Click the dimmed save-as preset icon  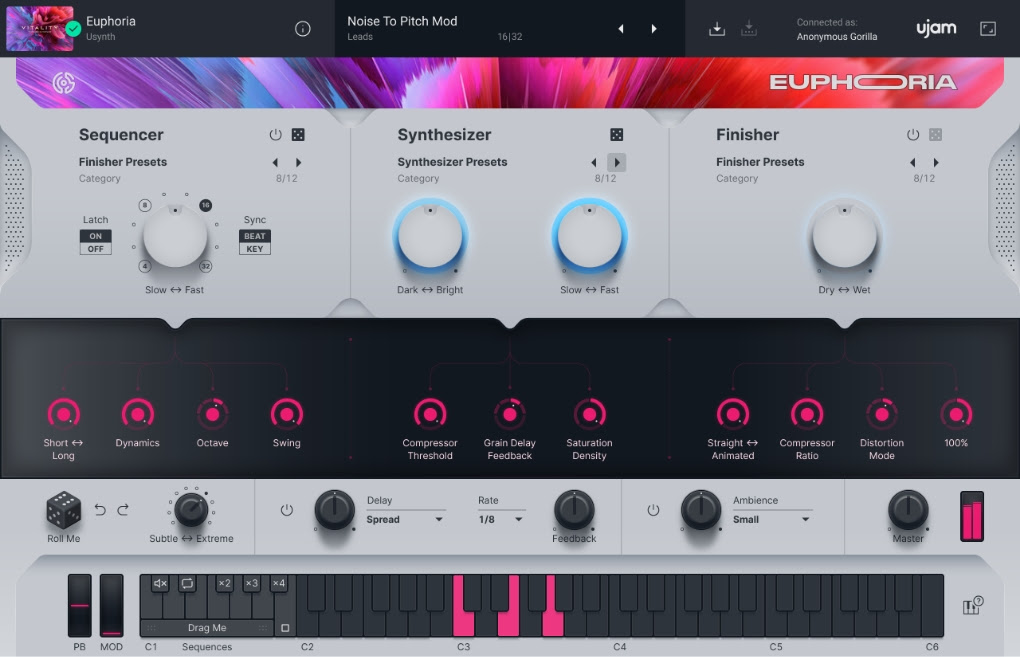click(x=749, y=29)
